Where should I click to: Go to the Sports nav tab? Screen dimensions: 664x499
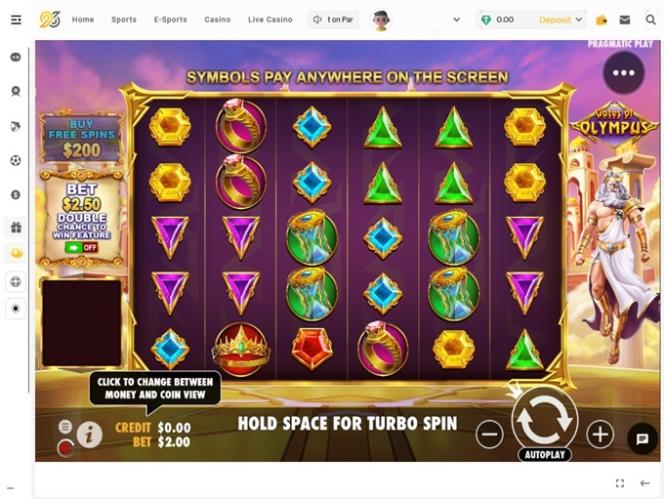124,19
